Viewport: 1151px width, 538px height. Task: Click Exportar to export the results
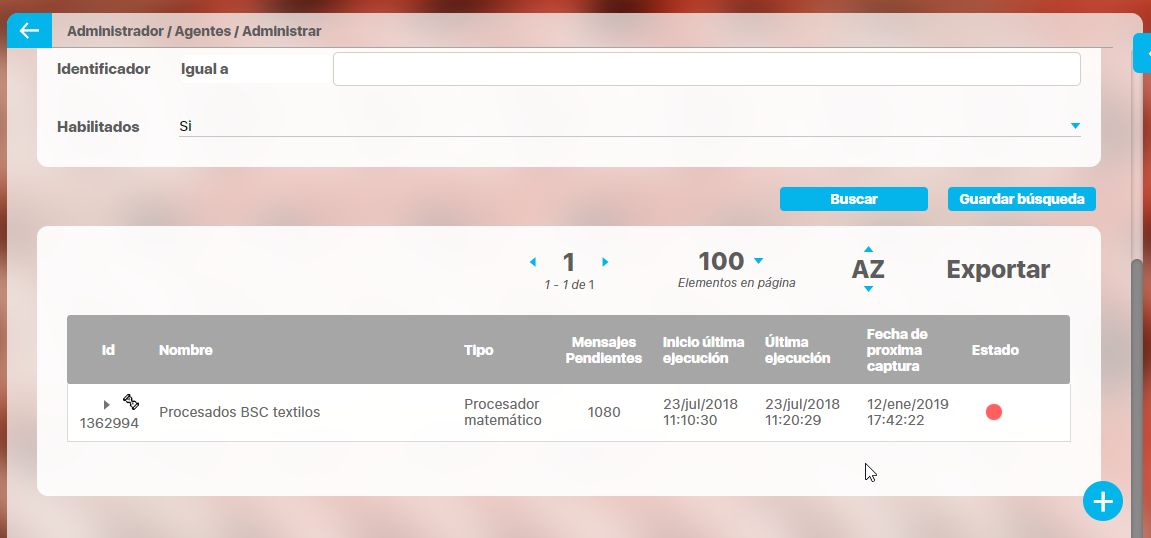pos(998,269)
